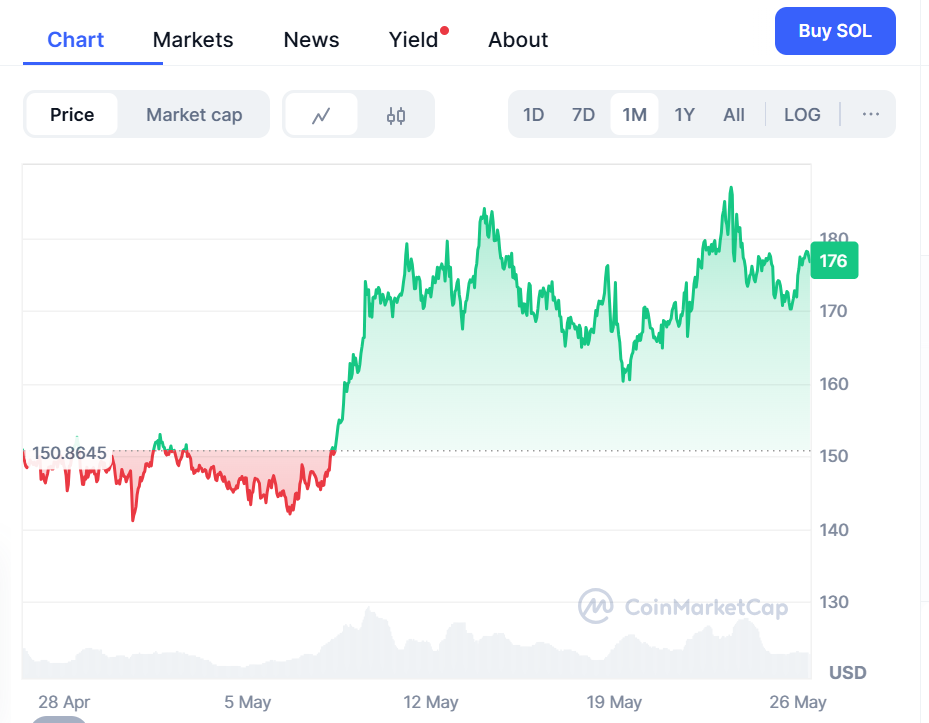Open the Markets tab
The width and height of the screenshot is (929, 723).
coord(193,40)
